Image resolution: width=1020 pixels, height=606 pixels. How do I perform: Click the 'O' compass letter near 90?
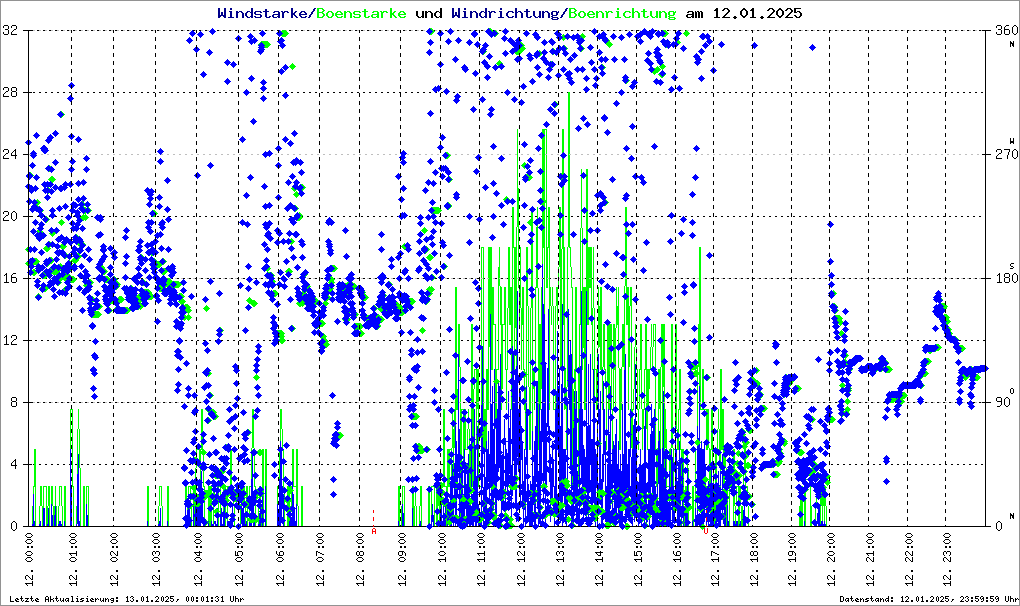pyautogui.click(x=1012, y=390)
